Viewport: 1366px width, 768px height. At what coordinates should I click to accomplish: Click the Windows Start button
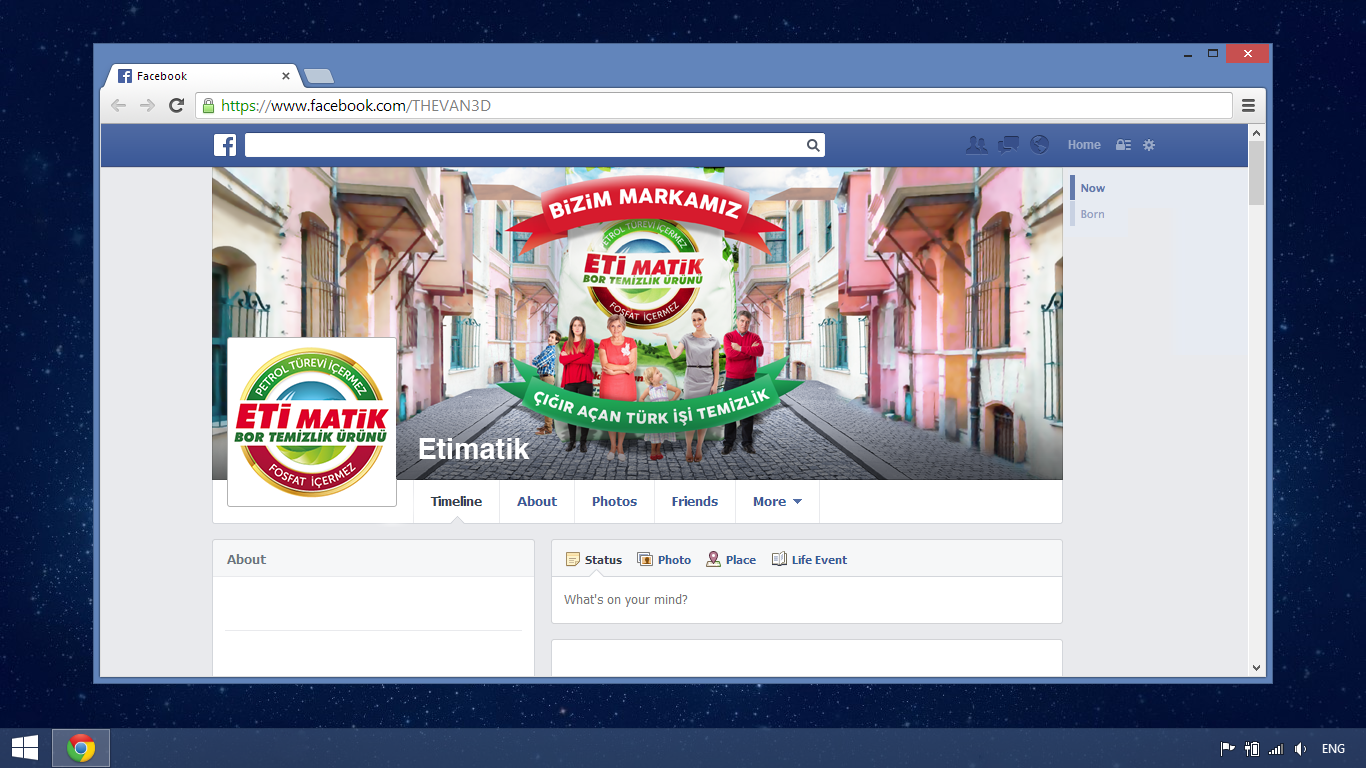(x=25, y=748)
